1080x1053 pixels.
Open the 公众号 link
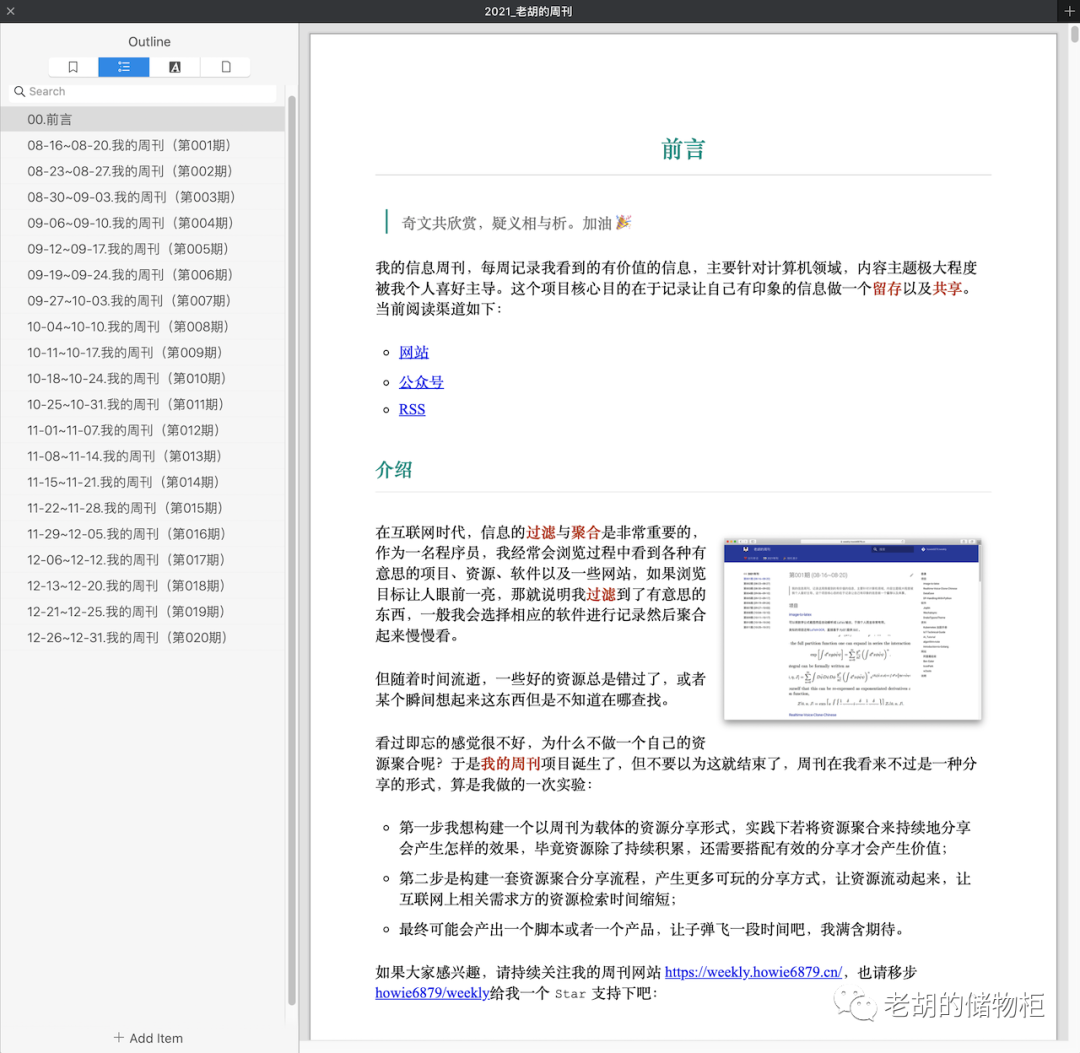pos(421,381)
